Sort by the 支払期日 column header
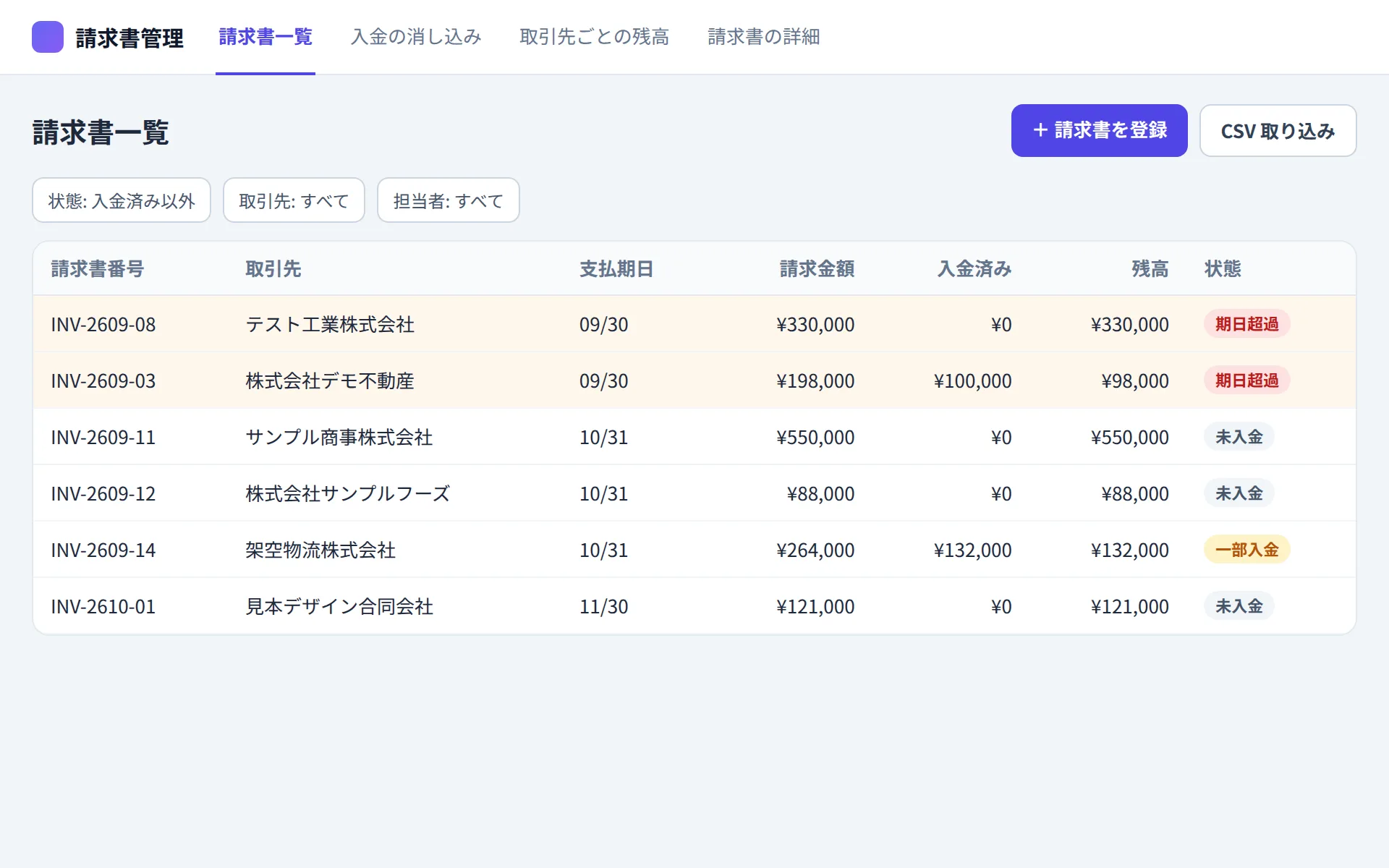The height and width of the screenshot is (868, 1389). [616, 269]
